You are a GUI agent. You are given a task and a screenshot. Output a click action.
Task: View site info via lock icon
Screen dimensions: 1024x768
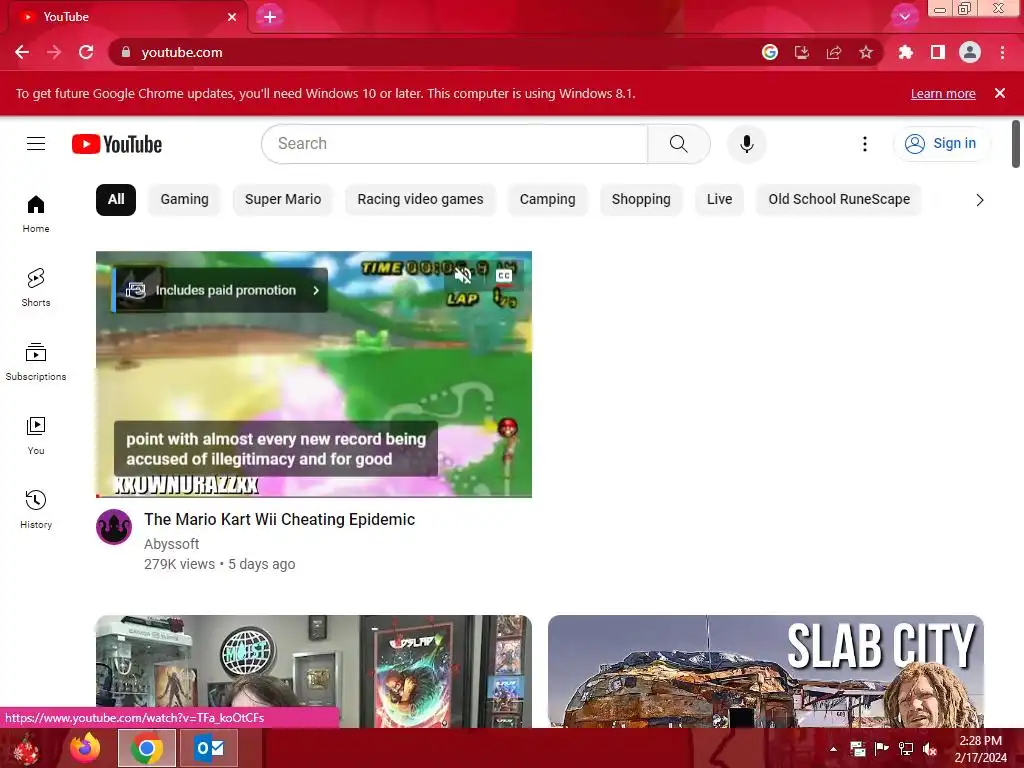[126, 52]
